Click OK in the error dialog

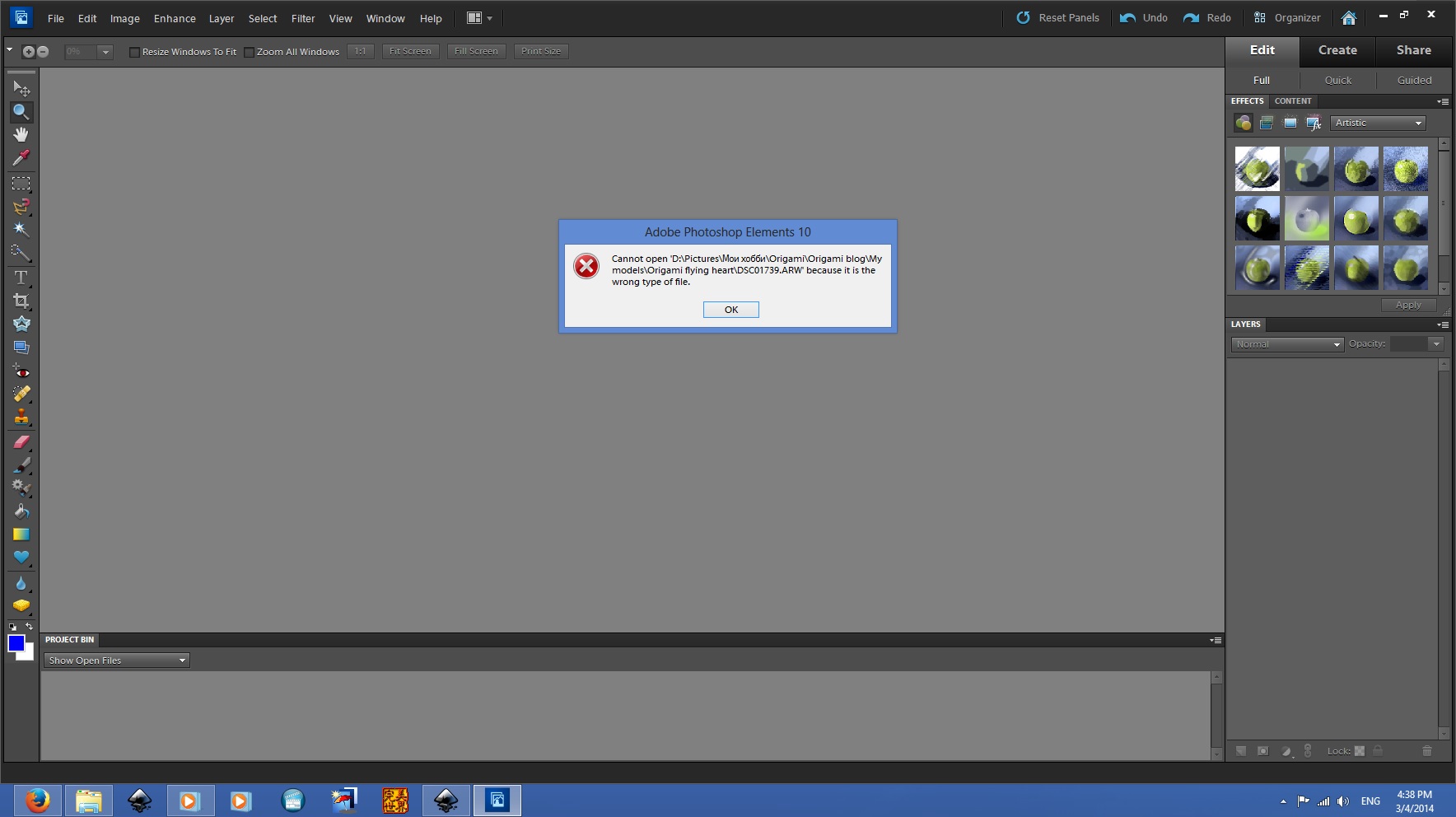[731, 310]
